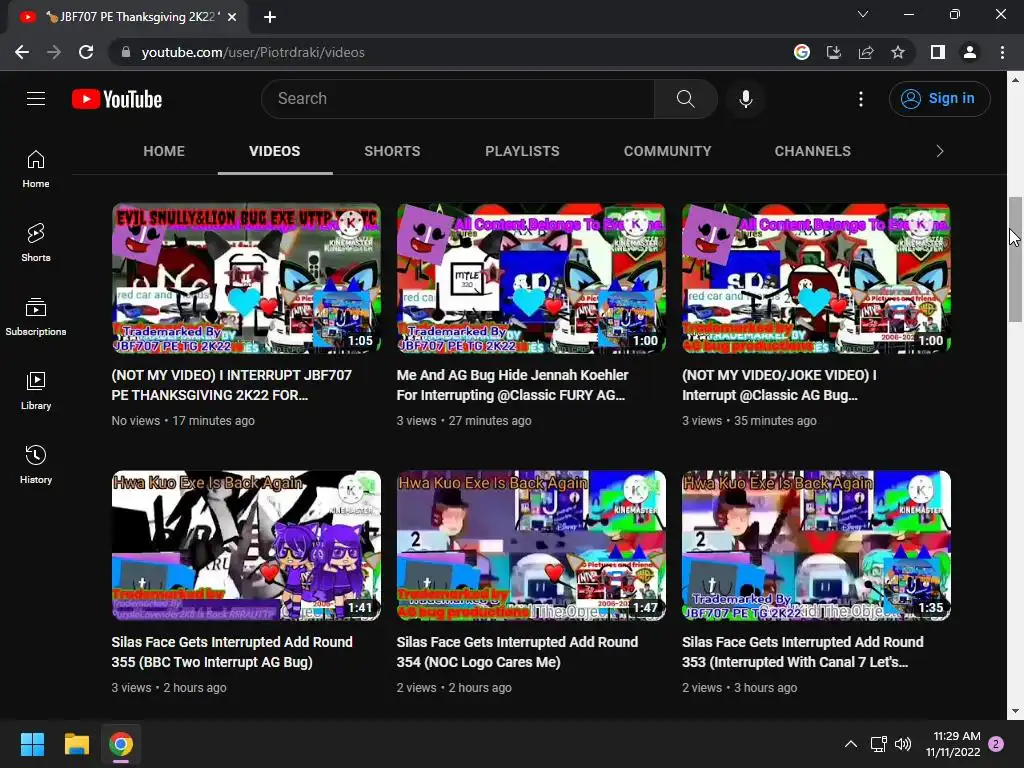Screen dimensions: 1024x768
Task: Switch to HOME channel tab
Action: pos(164,151)
